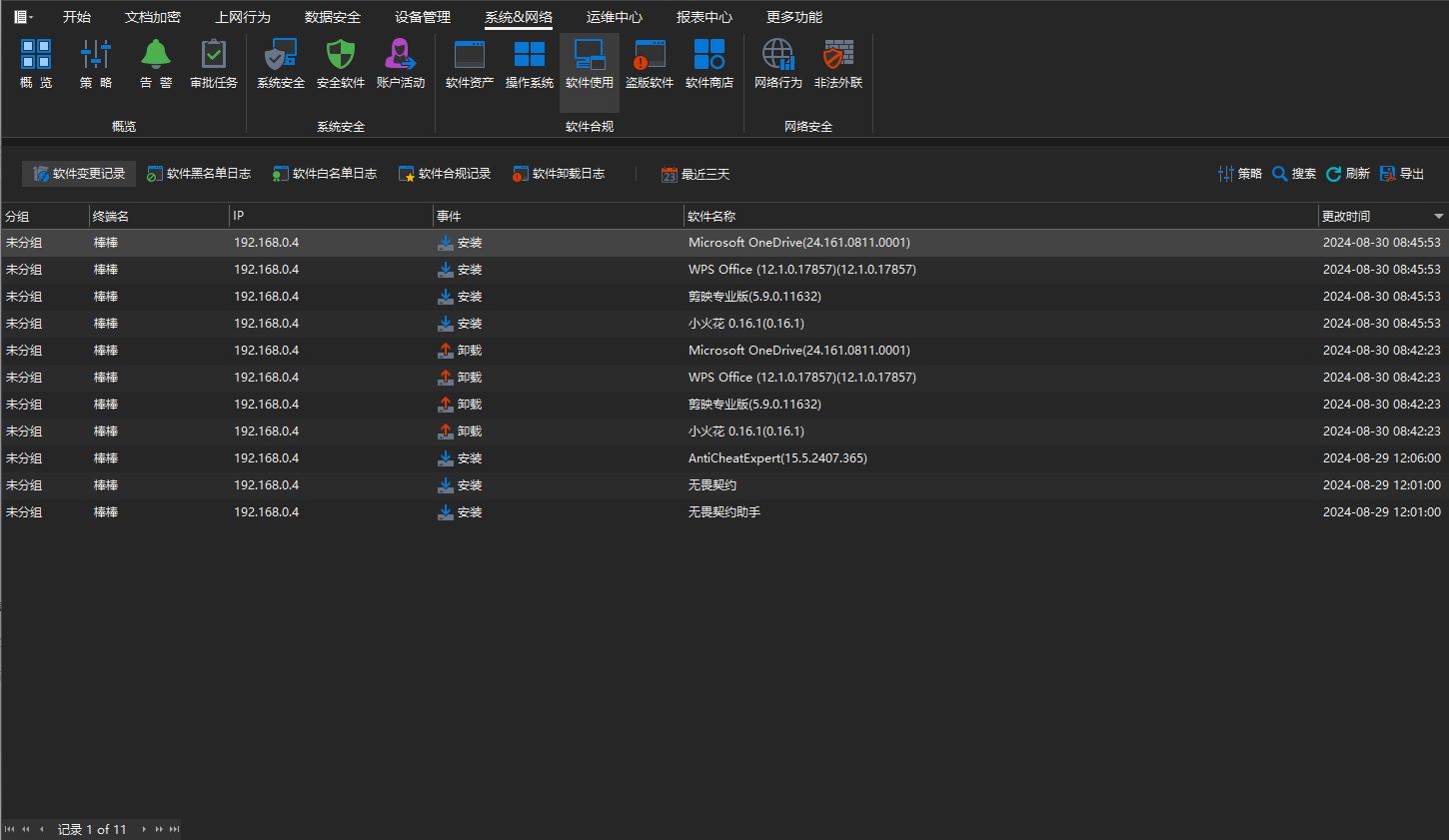Select the 操作系统 icon
Viewport: 1449px width, 840px height.
coord(529,62)
